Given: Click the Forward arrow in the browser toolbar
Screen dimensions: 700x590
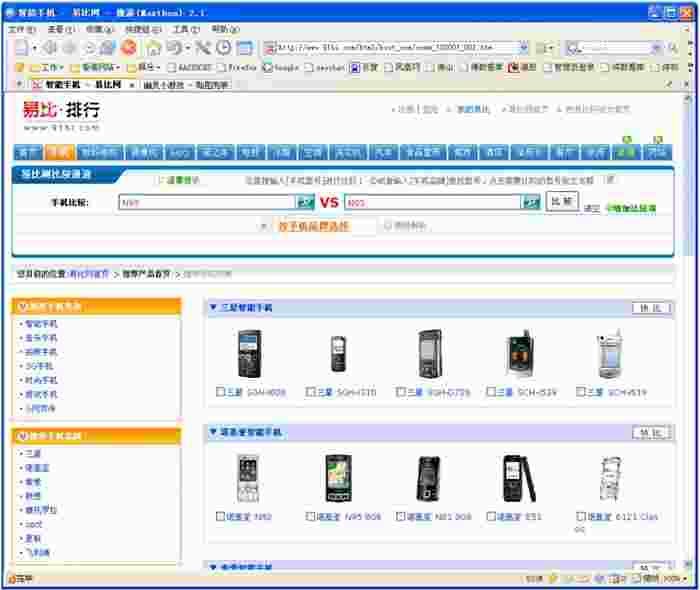Looking at the screenshot, I should pos(68,47).
